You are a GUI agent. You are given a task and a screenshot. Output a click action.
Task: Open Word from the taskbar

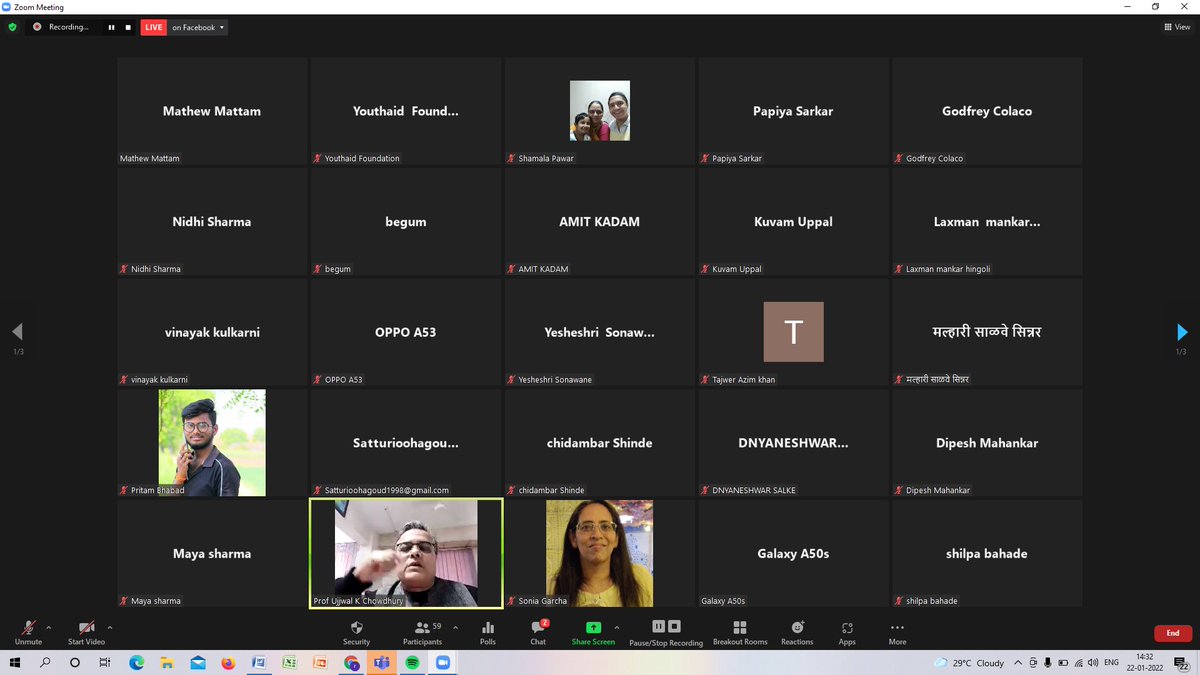point(259,662)
